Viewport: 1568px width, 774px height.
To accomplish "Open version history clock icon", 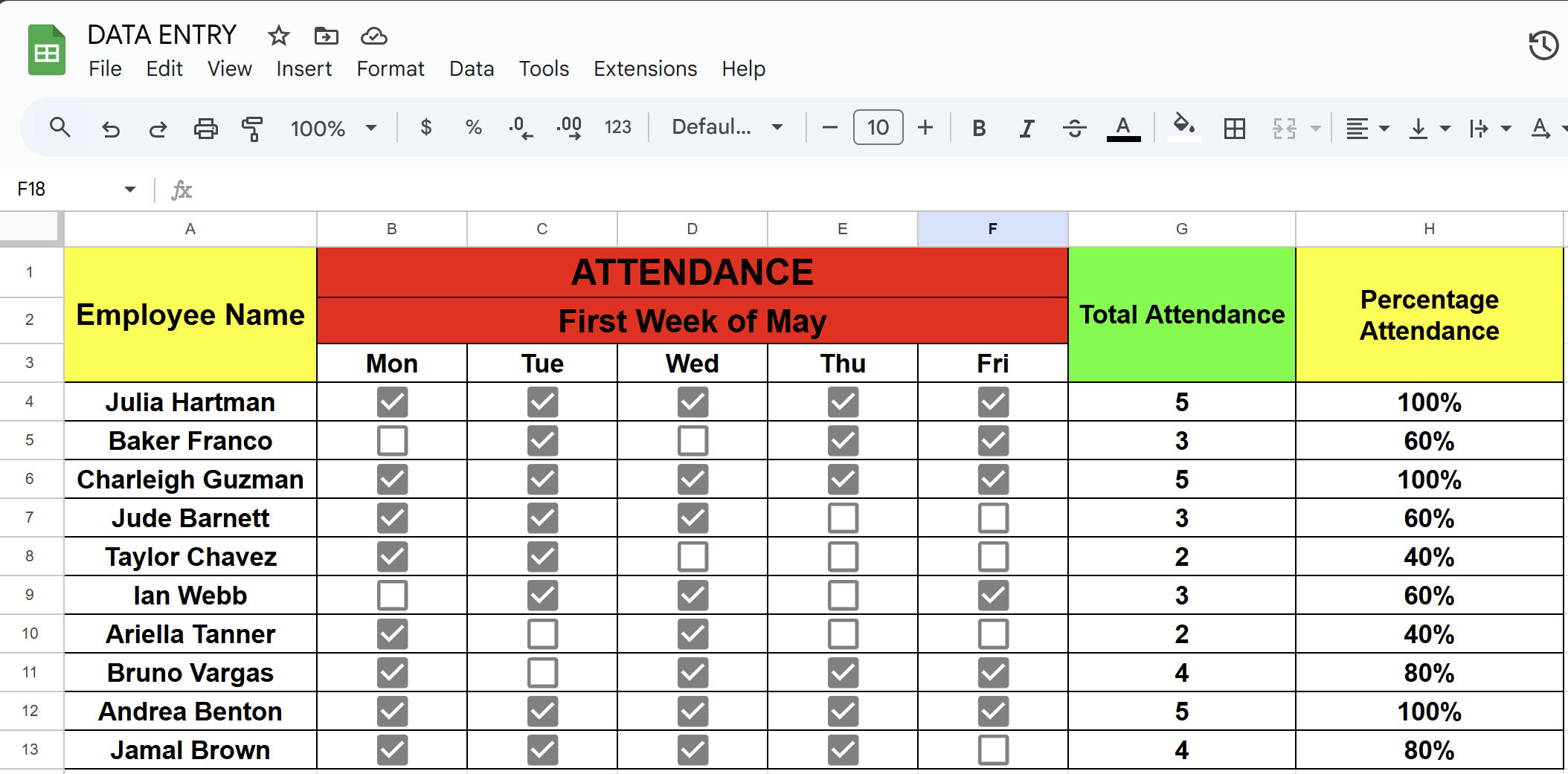I will pos(1543,45).
